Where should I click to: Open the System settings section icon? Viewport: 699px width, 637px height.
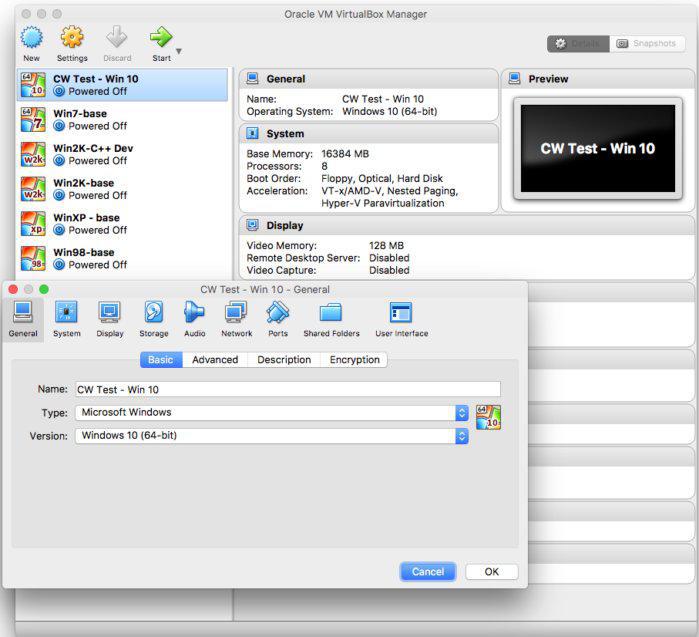66,312
